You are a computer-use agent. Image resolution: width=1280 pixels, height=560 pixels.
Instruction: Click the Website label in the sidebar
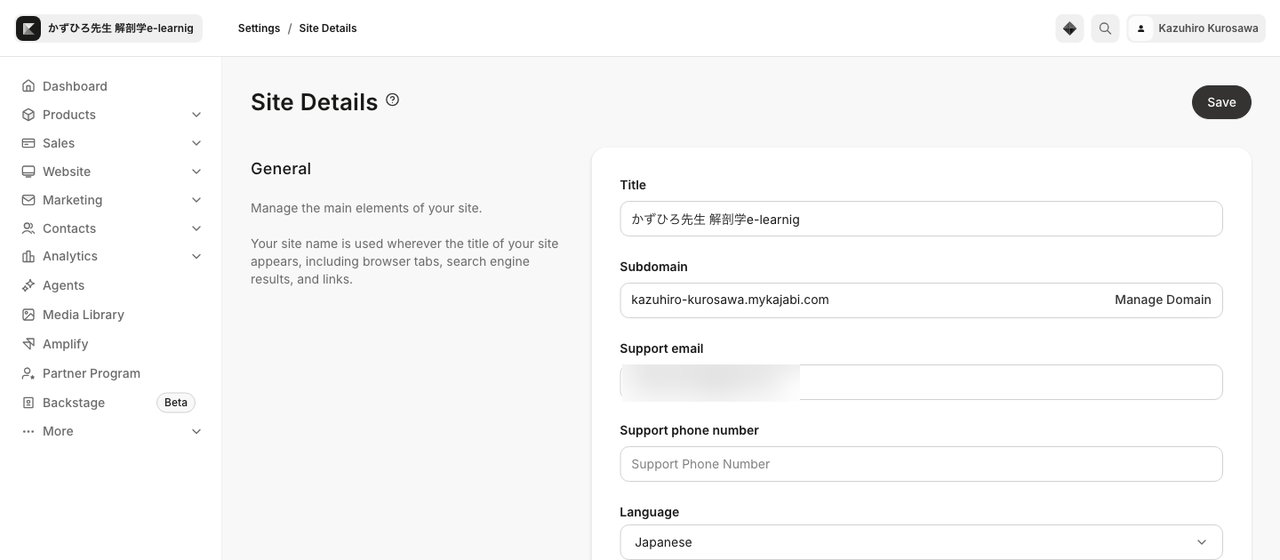pos(67,172)
